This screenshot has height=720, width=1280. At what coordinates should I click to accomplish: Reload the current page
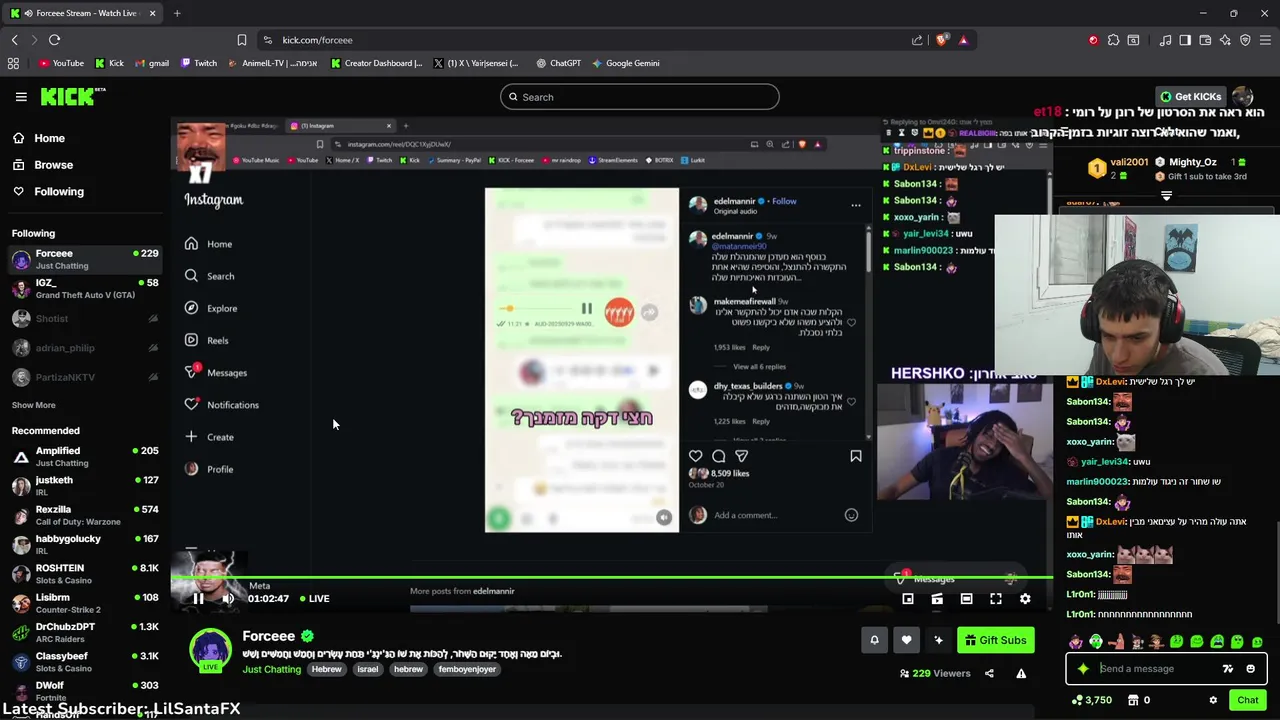coord(54,40)
